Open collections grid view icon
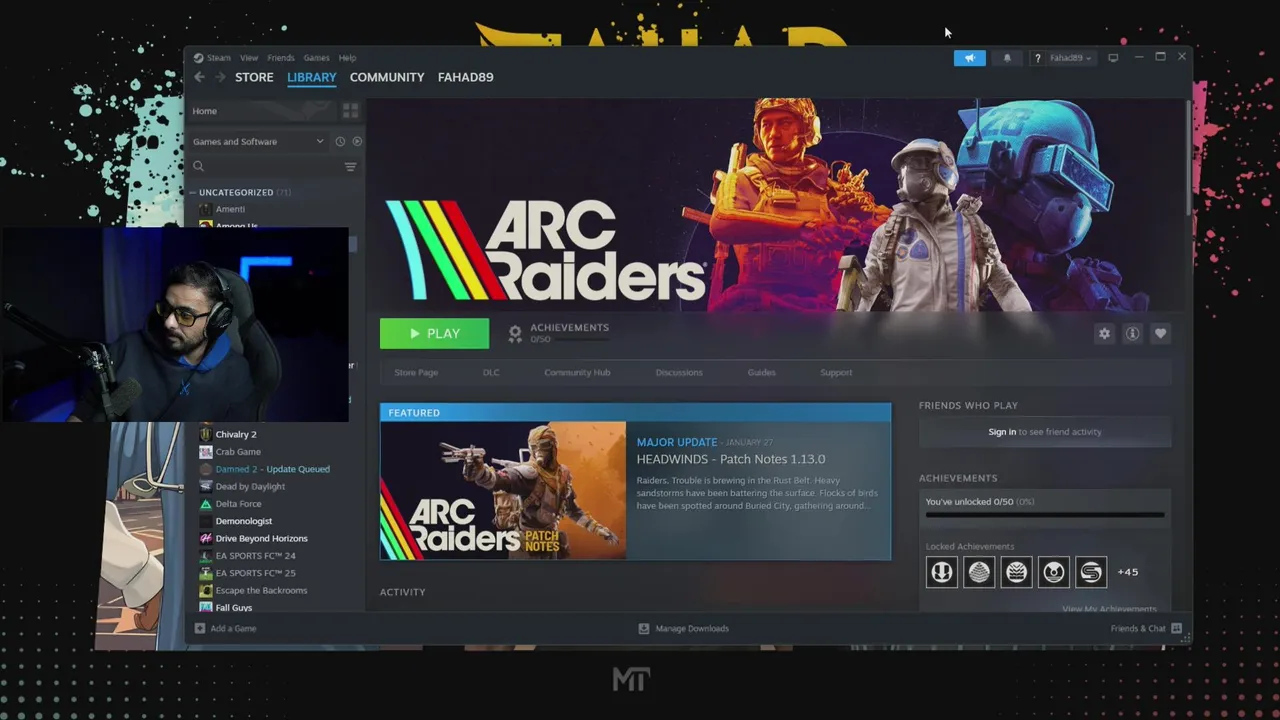 point(350,110)
